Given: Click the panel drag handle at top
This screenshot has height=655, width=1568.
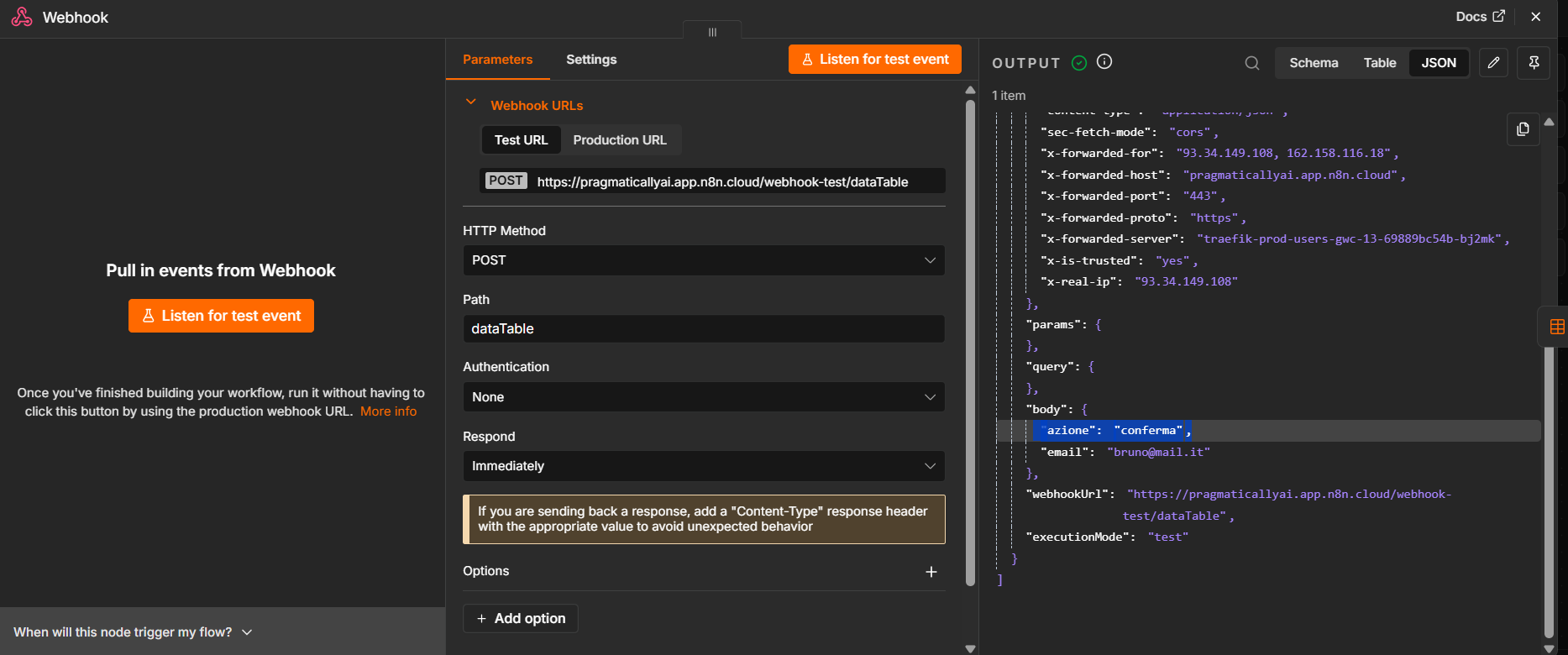Looking at the screenshot, I should tap(712, 32).
